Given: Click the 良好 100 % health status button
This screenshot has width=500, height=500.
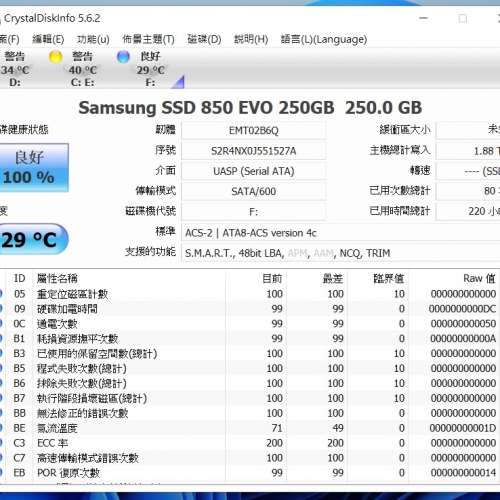Looking at the screenshot, I should 33,168.
